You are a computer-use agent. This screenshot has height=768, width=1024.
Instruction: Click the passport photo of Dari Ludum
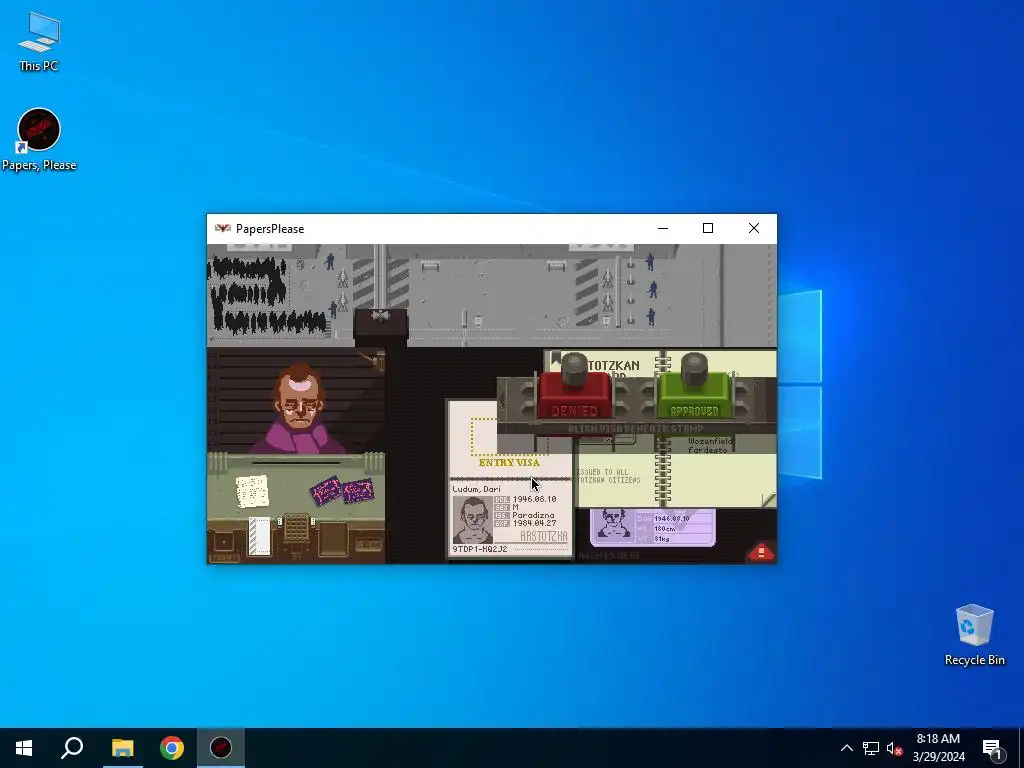pos(473,520)
